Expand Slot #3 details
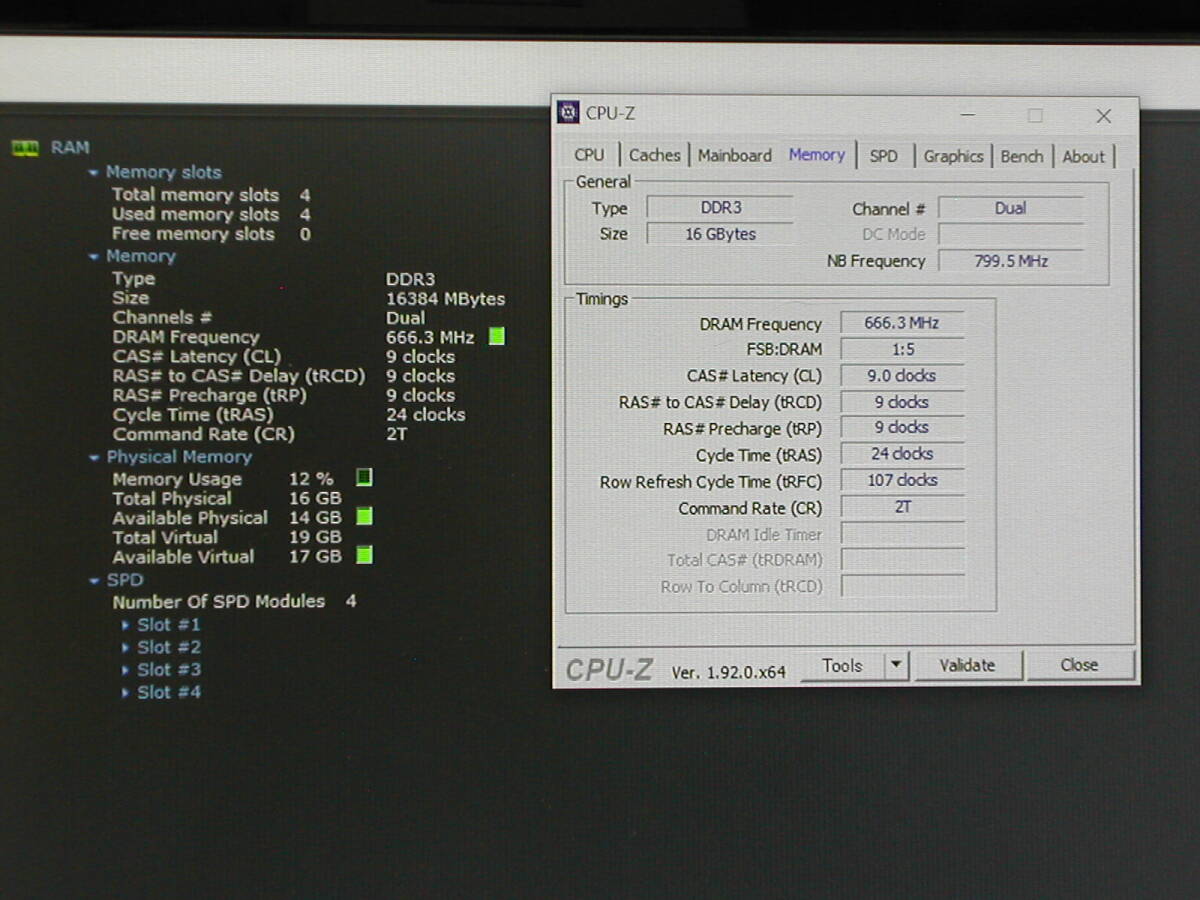Image resolution: width=1200 pixels, height=900 pixels. (125, 670)
